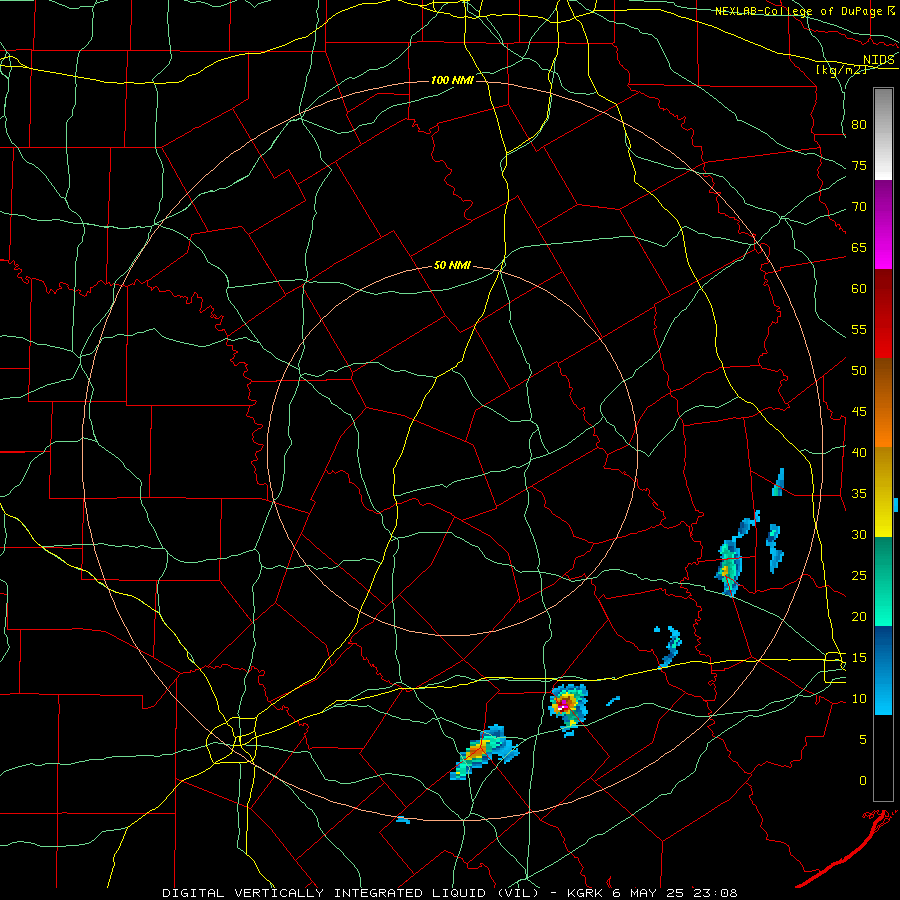Click the dark red segment of the color bar
The width and height of the screenshot is (900, 900).
[x=883, y=313]
